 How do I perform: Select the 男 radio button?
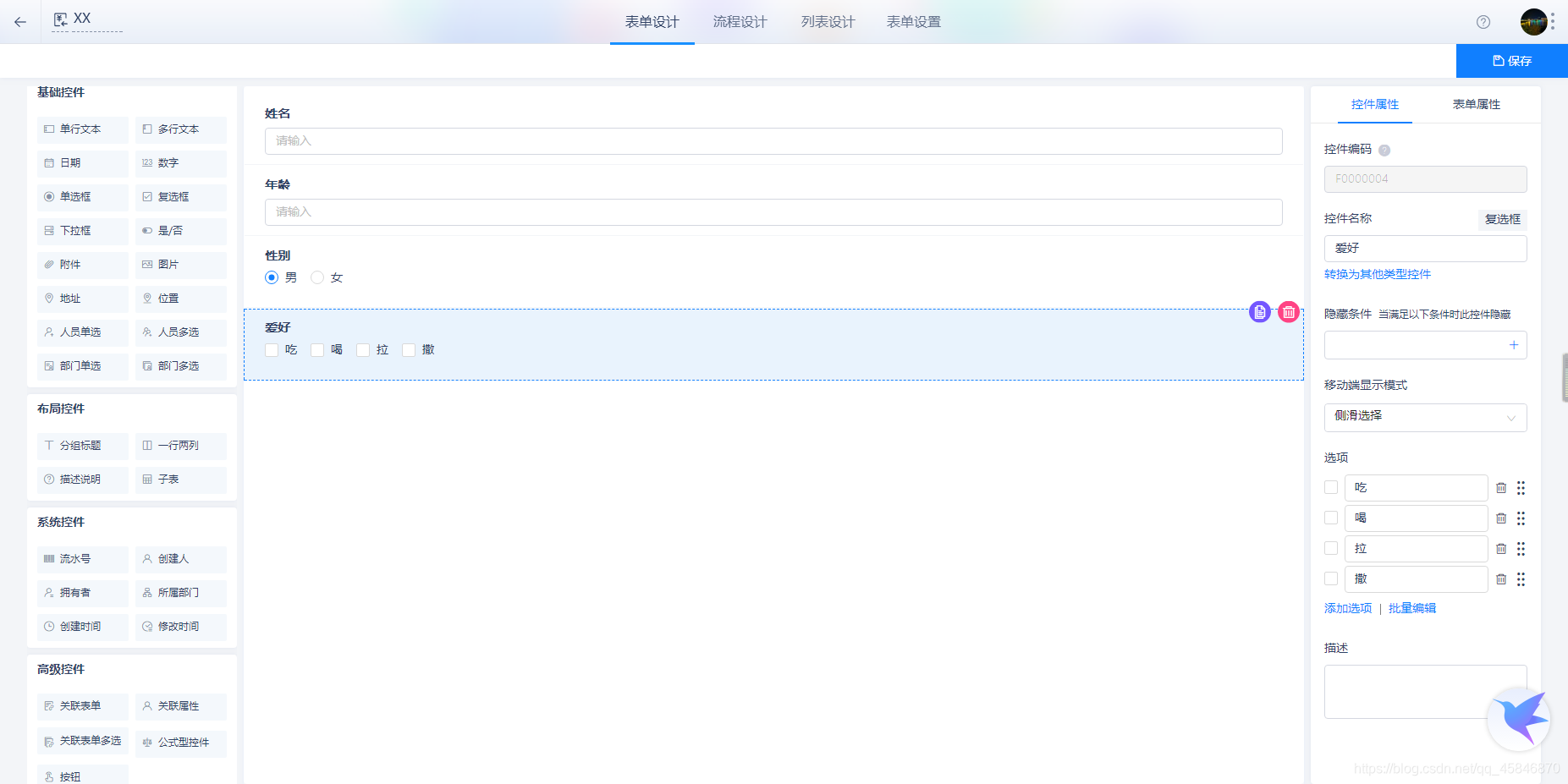pos(272,277)
